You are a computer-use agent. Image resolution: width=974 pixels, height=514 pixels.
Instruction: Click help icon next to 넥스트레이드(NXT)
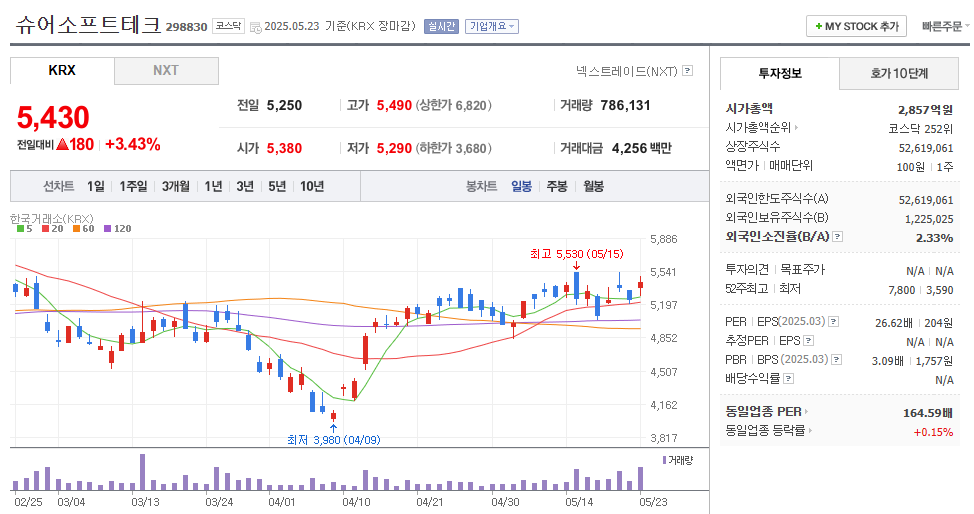coord(687,71)
